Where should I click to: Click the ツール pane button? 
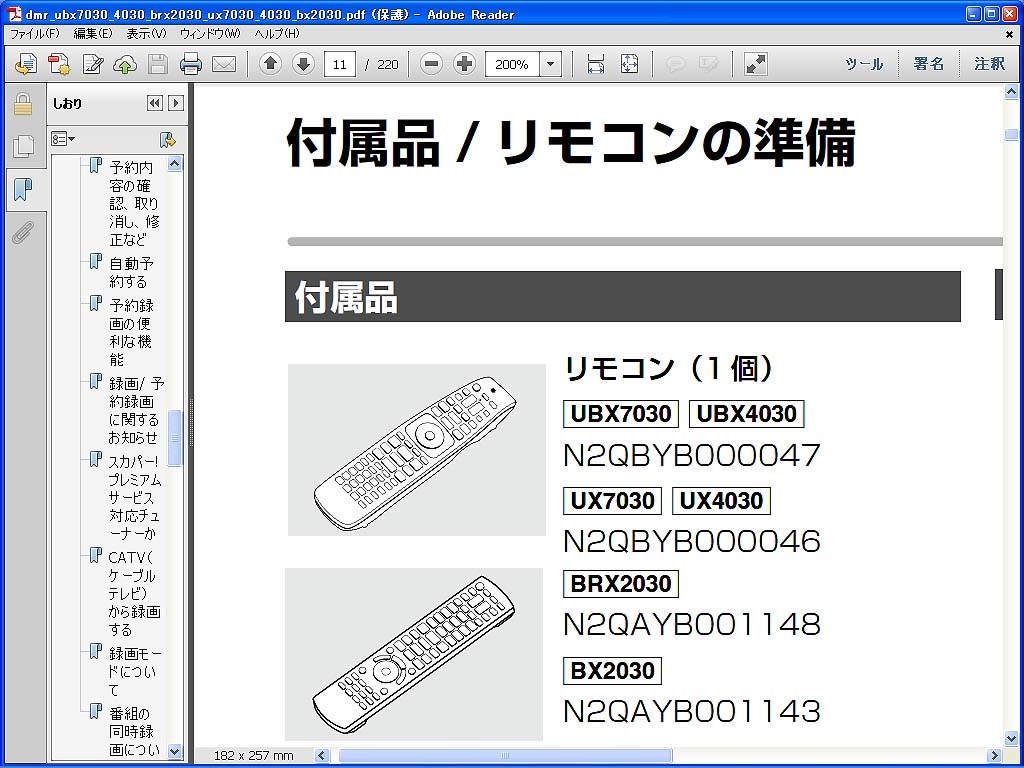(x=864, y=64)
